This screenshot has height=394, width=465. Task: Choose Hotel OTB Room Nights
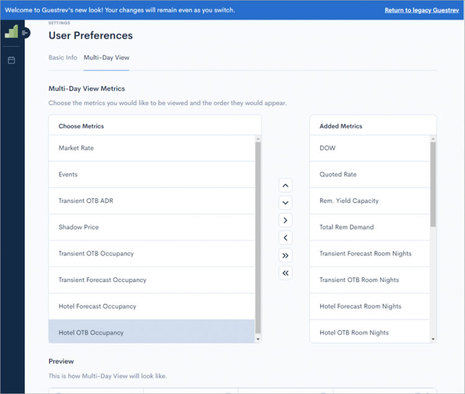tap(370, 331)
